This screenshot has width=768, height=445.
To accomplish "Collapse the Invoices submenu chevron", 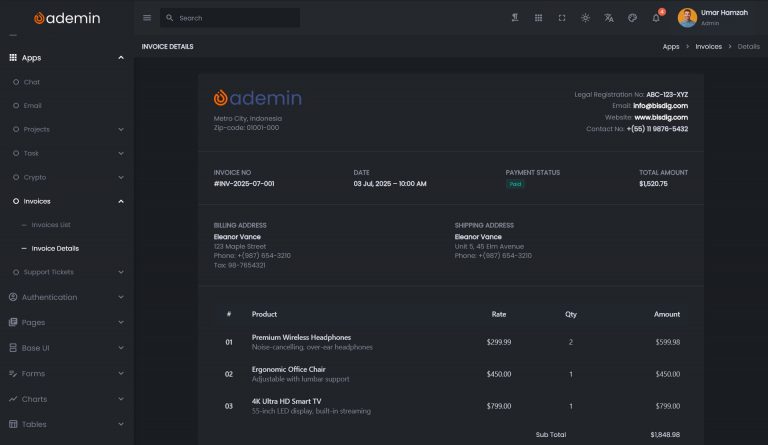I will [121, 201].
